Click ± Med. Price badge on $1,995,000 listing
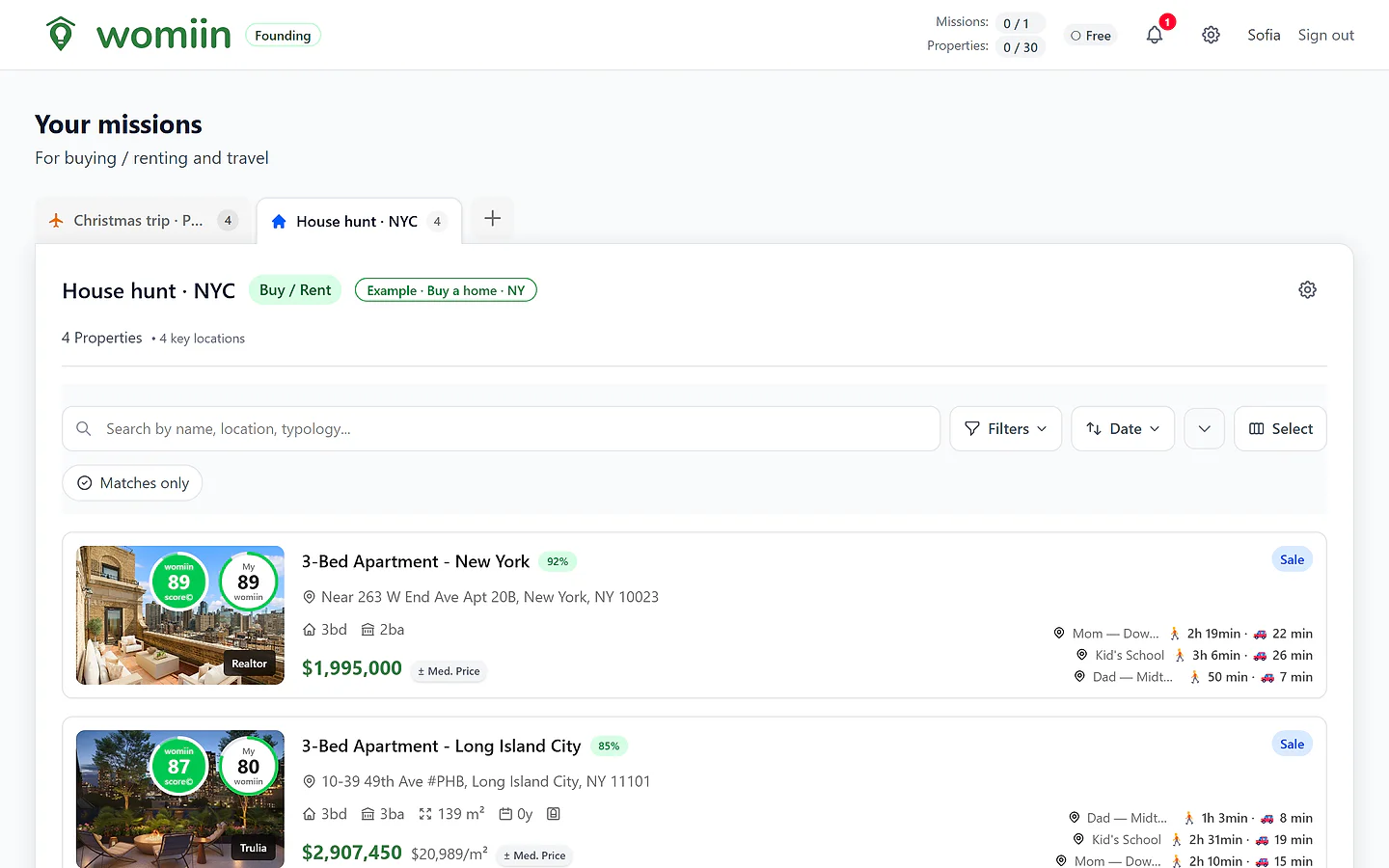The image size is (1389, 868). pyautogui.click(x=449, y=671)
